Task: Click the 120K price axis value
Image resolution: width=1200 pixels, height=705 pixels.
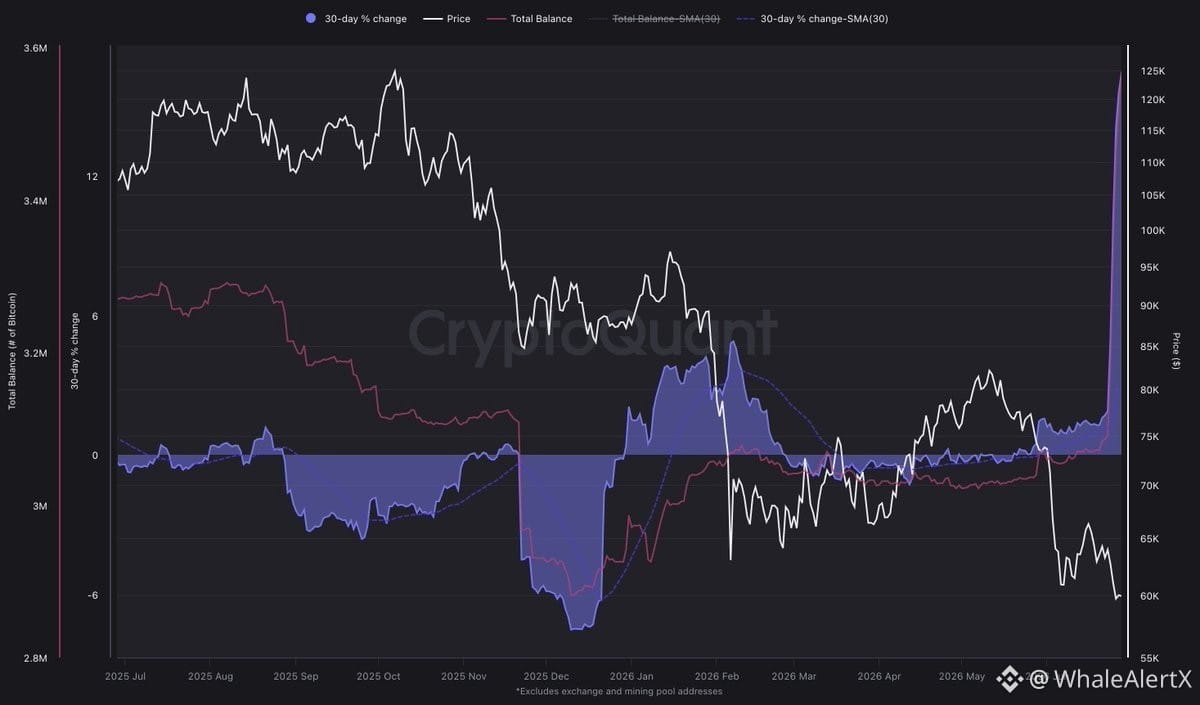Action: pos(1153,100)
